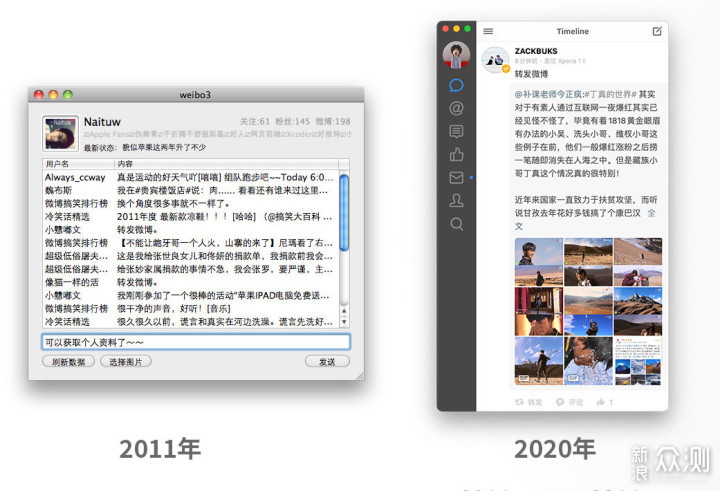The height and width of the screenshot is (491, 720).
Task: Click the scrollbar up arrow in weibo3 list
Action: [344, 311]
